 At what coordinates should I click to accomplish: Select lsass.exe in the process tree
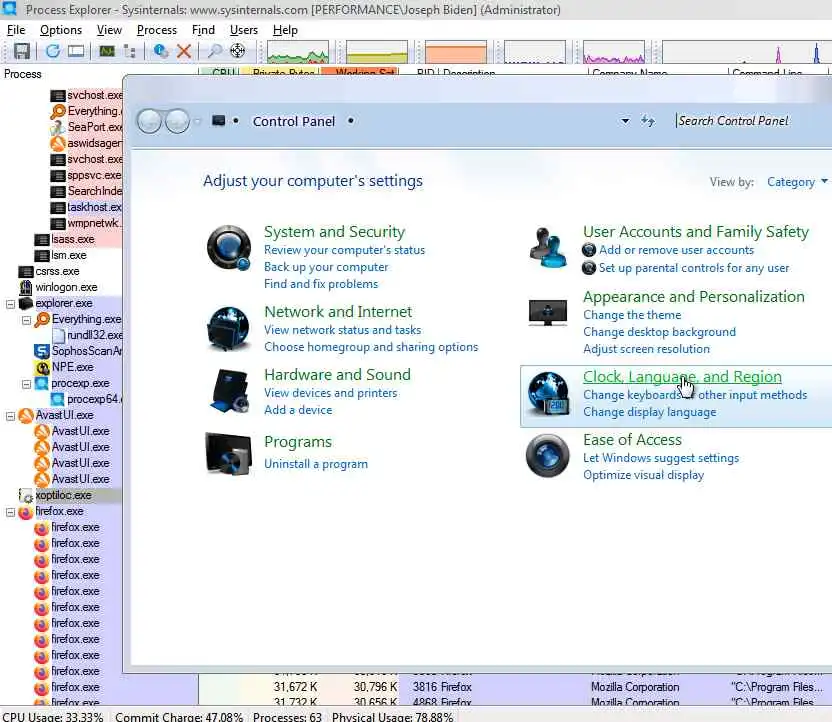72,240
